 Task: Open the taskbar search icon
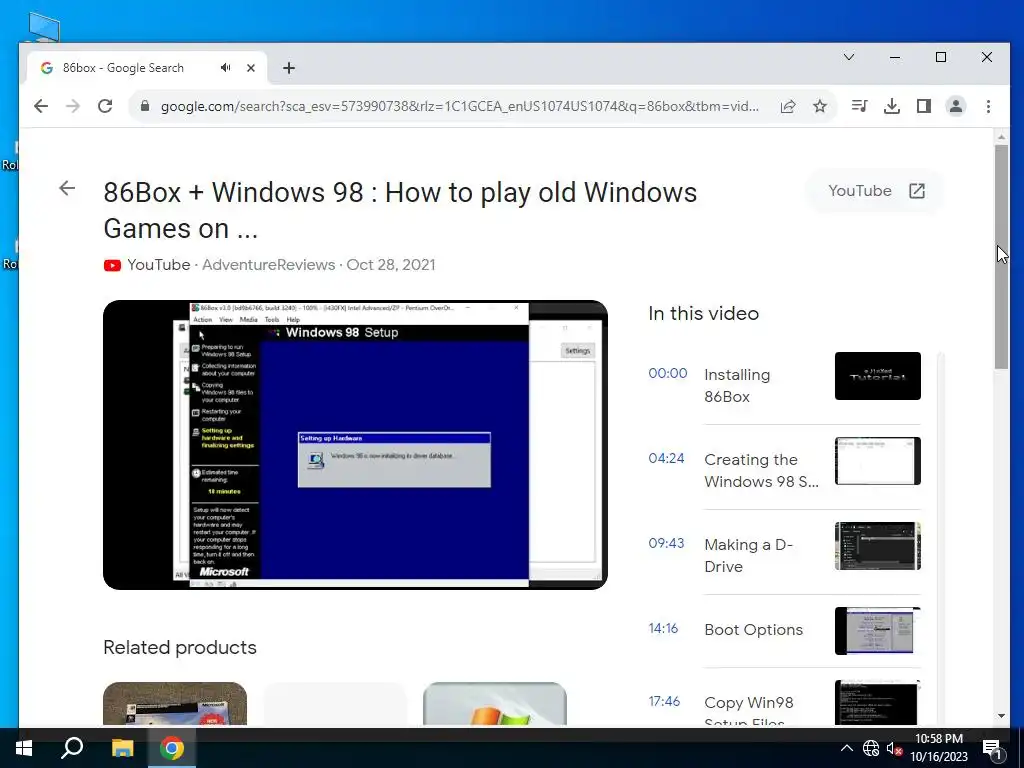coord(72,748)
